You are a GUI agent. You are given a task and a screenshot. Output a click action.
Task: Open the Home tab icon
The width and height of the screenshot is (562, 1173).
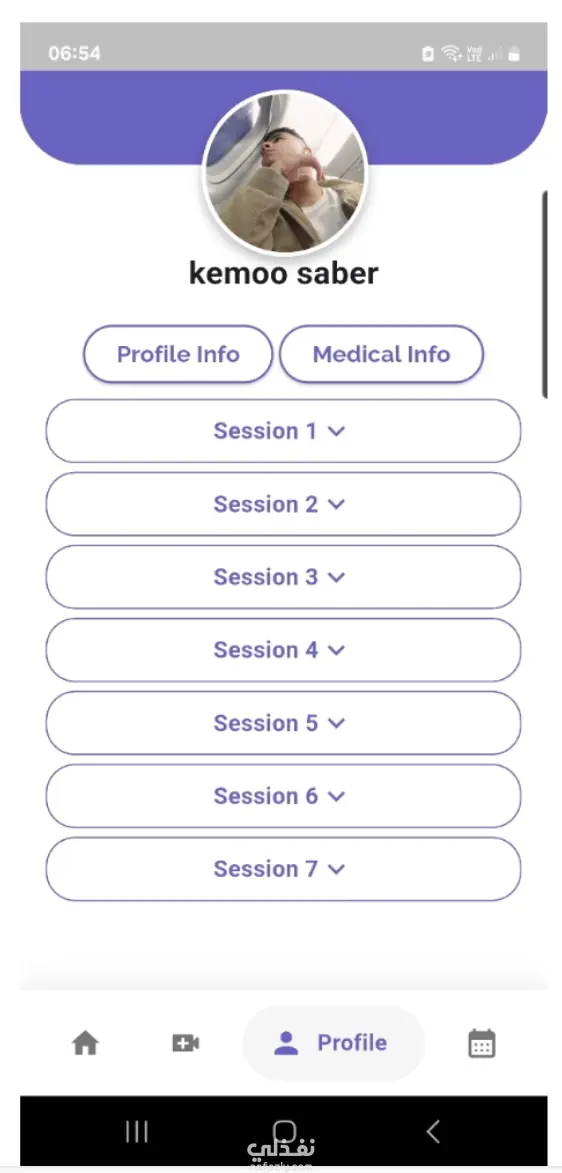85,1043
